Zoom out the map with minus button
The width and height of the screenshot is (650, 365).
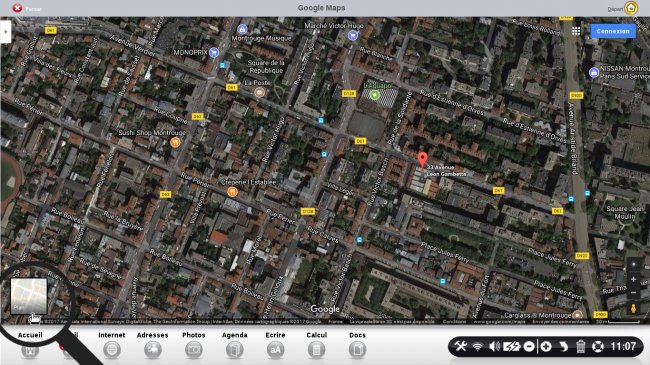[x=633, y=293]
